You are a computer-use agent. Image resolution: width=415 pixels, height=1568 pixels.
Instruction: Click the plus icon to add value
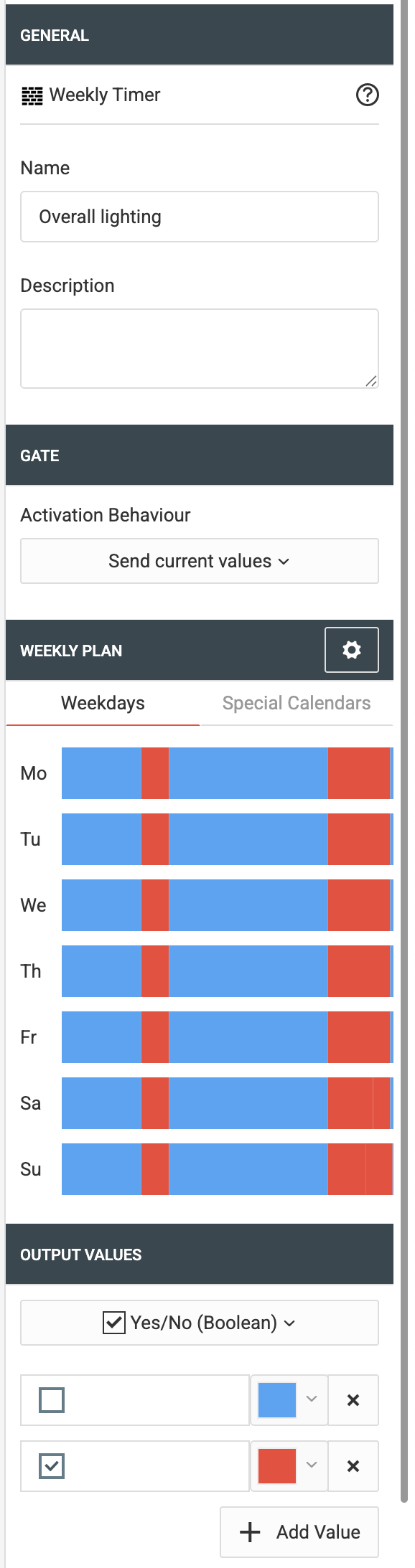coord(250,1531)
